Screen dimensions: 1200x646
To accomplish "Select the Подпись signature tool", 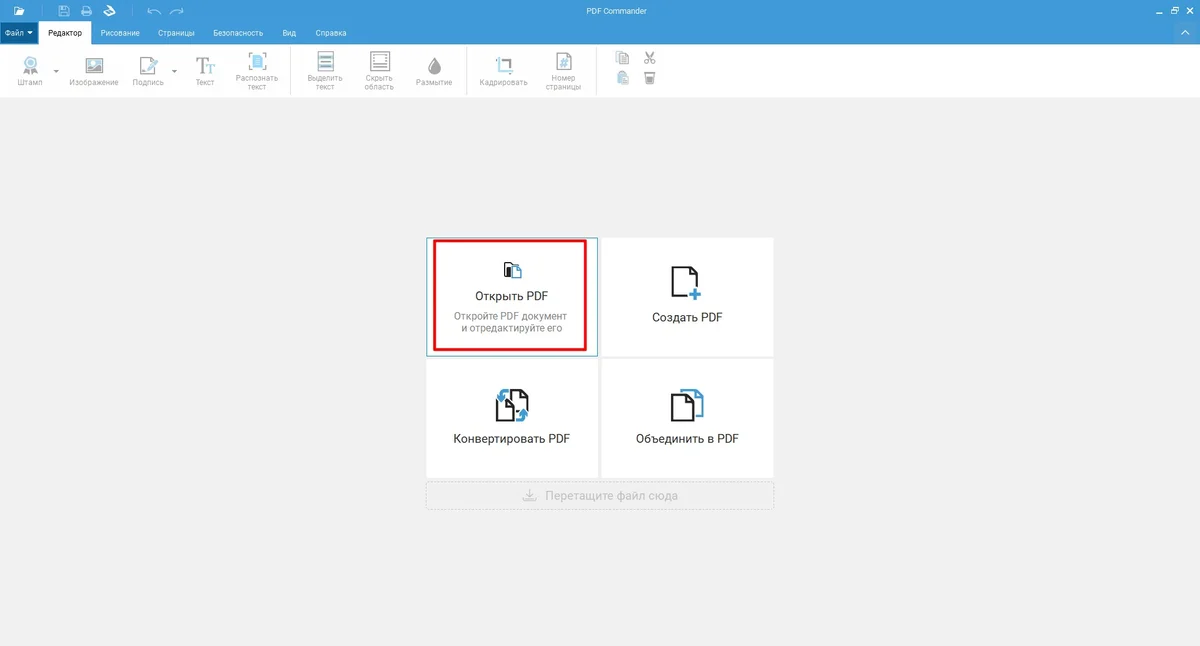I will pyautogui.click(x=148, y=71).
